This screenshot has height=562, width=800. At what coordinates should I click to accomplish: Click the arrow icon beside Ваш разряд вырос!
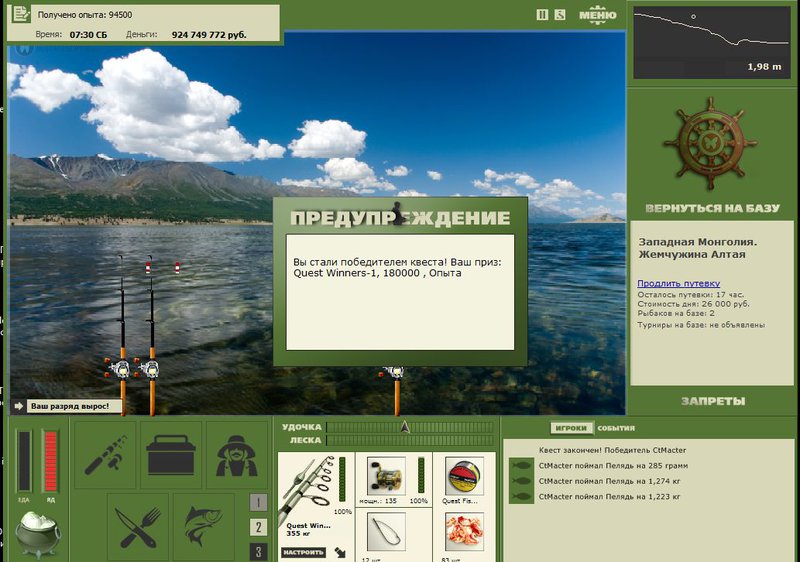(x=19, y=406)
